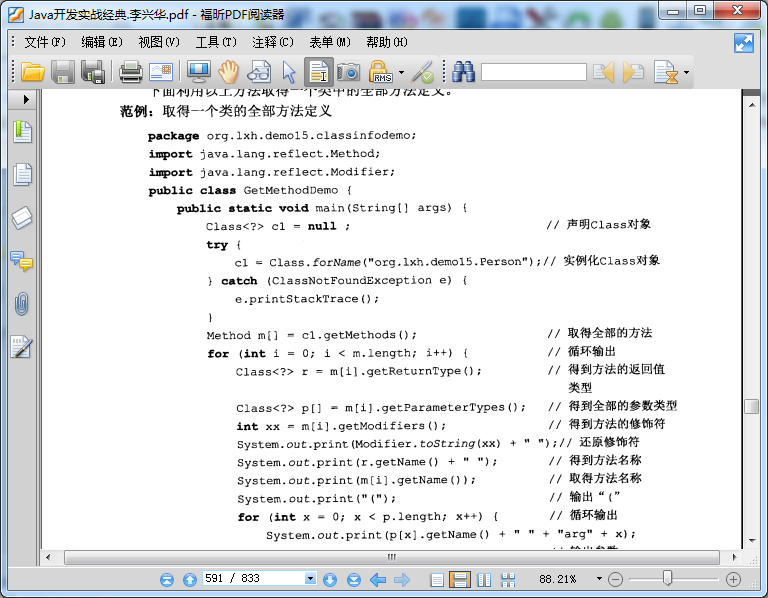Open the Layers panel
Viewport: 768px width, 598px height.
[23, 218]
